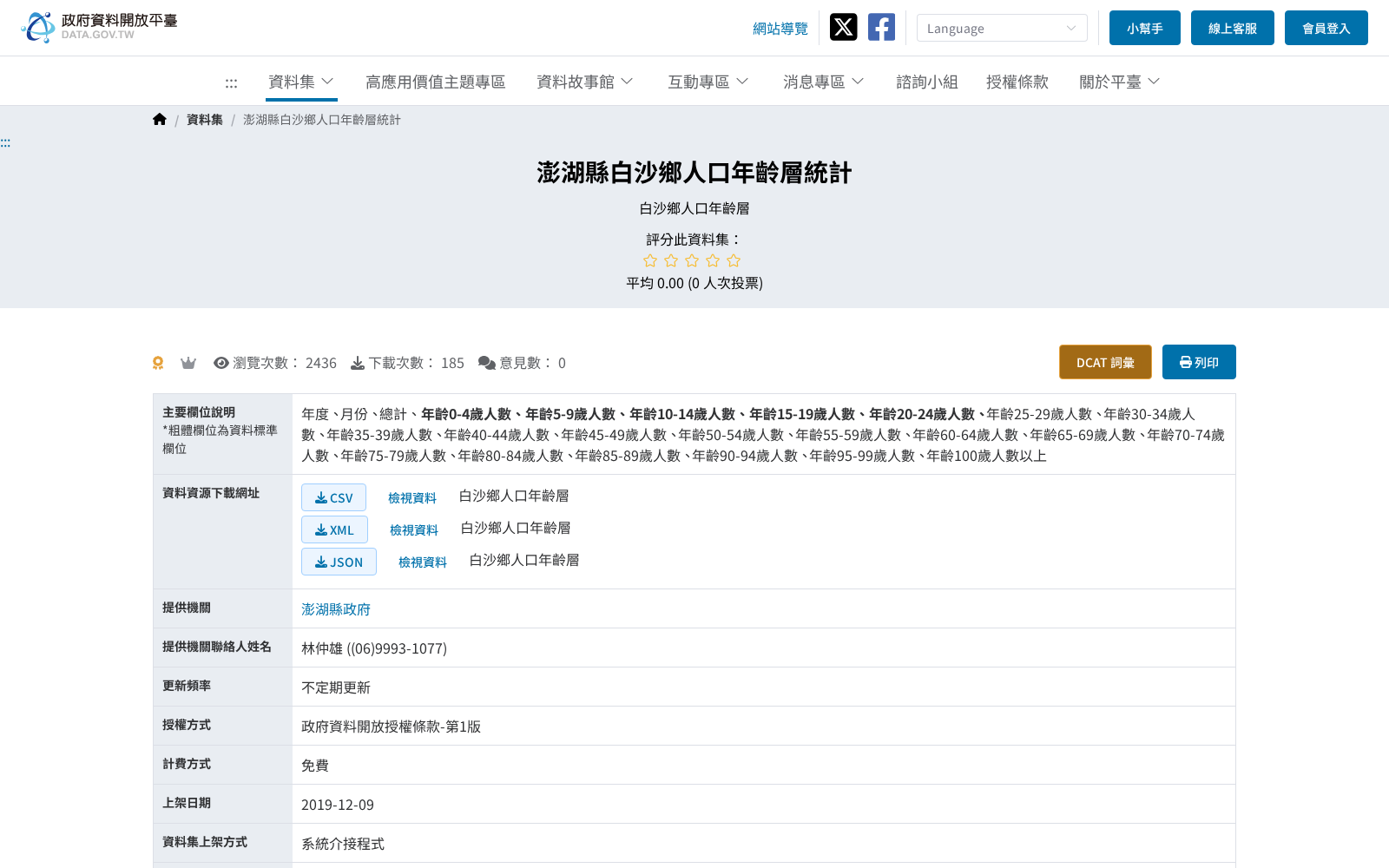Click the row label 計費方式
Image resolution: width=1389 pixels, height=868 pixels.
tap(187, 764)
